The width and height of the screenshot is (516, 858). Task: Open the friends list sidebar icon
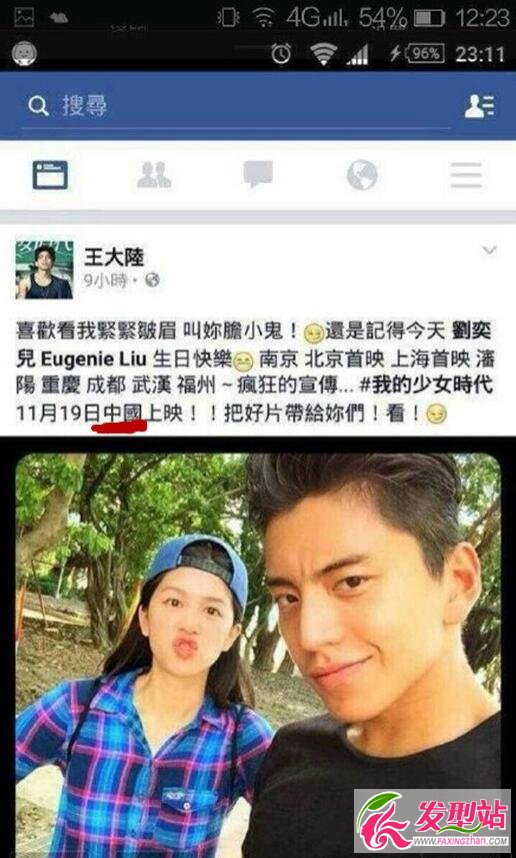479,106
